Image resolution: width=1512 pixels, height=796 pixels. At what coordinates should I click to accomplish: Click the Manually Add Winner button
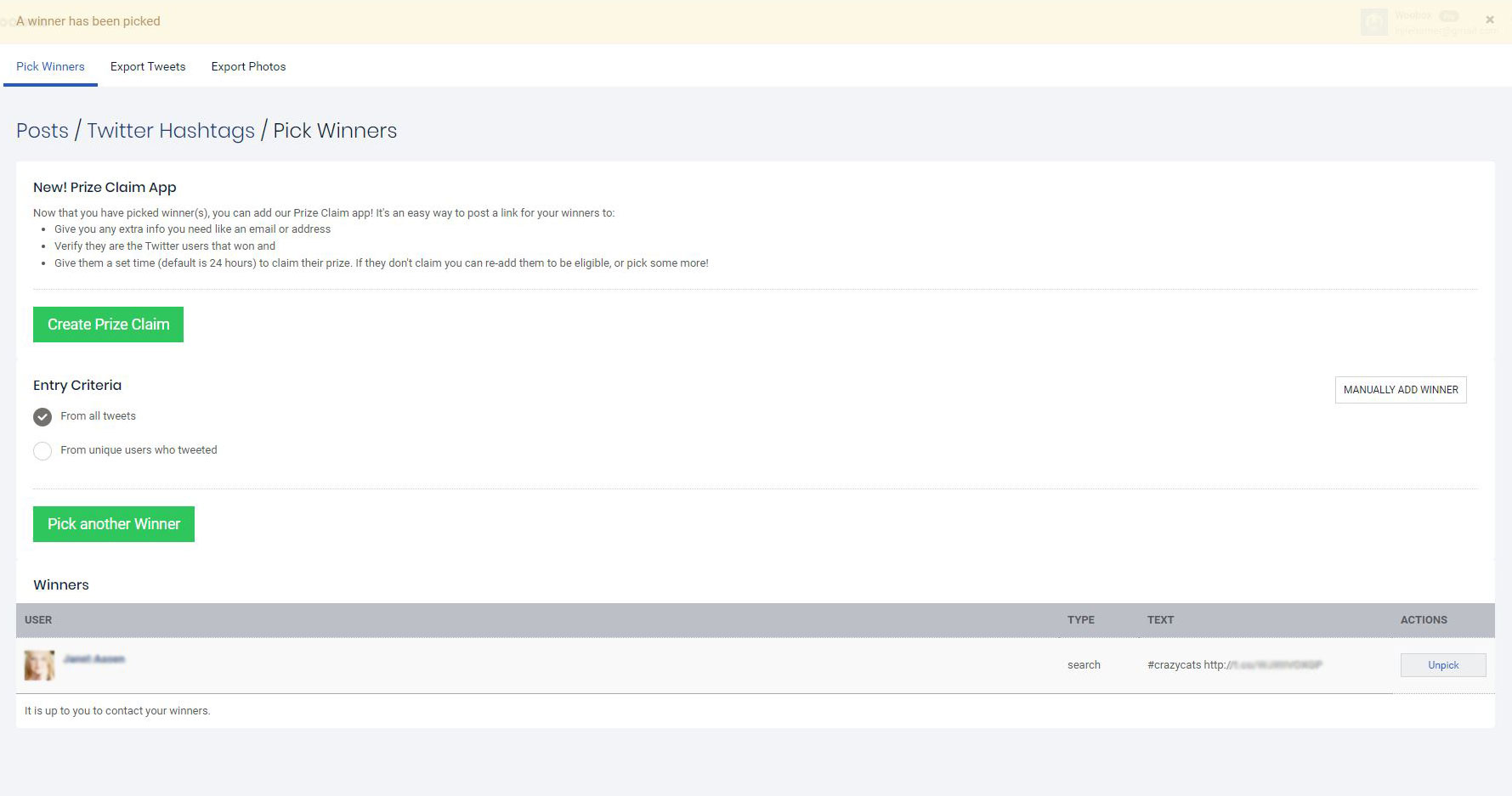[1401, 390]
